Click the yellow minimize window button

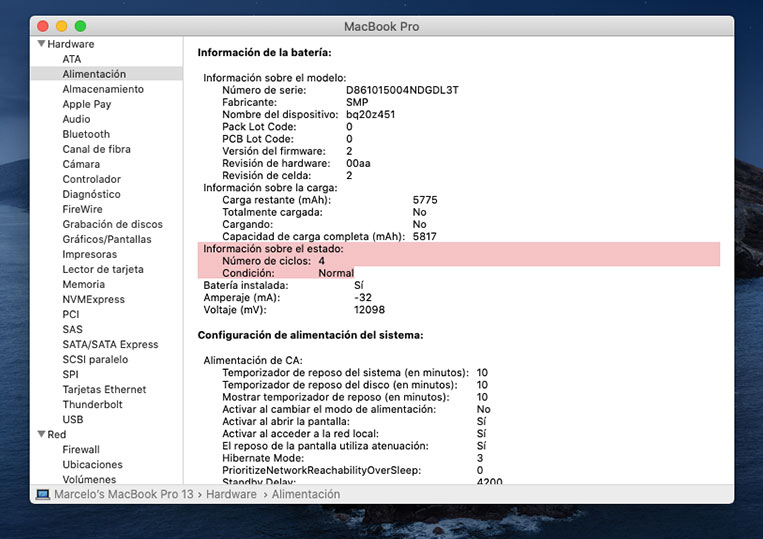(62, 25)
